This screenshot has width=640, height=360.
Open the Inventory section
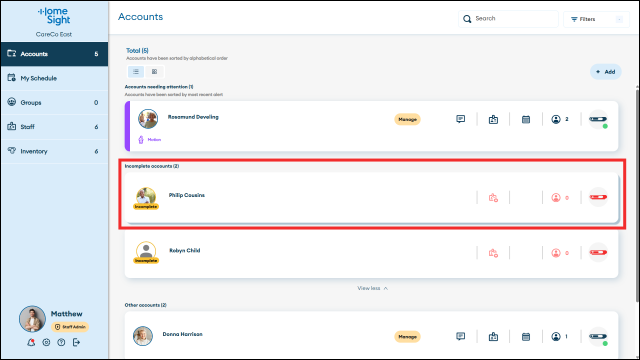(54, 151)
